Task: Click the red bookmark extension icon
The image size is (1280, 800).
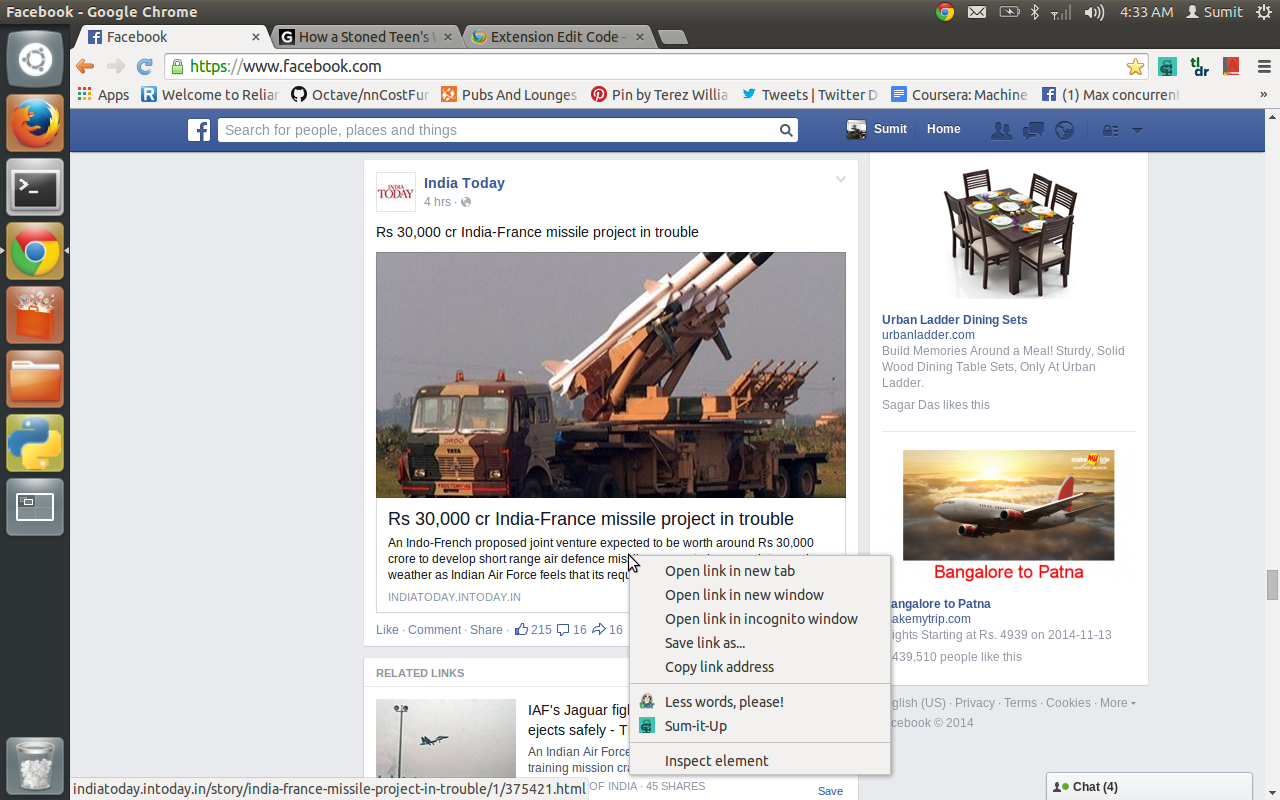Action: 1231,67
